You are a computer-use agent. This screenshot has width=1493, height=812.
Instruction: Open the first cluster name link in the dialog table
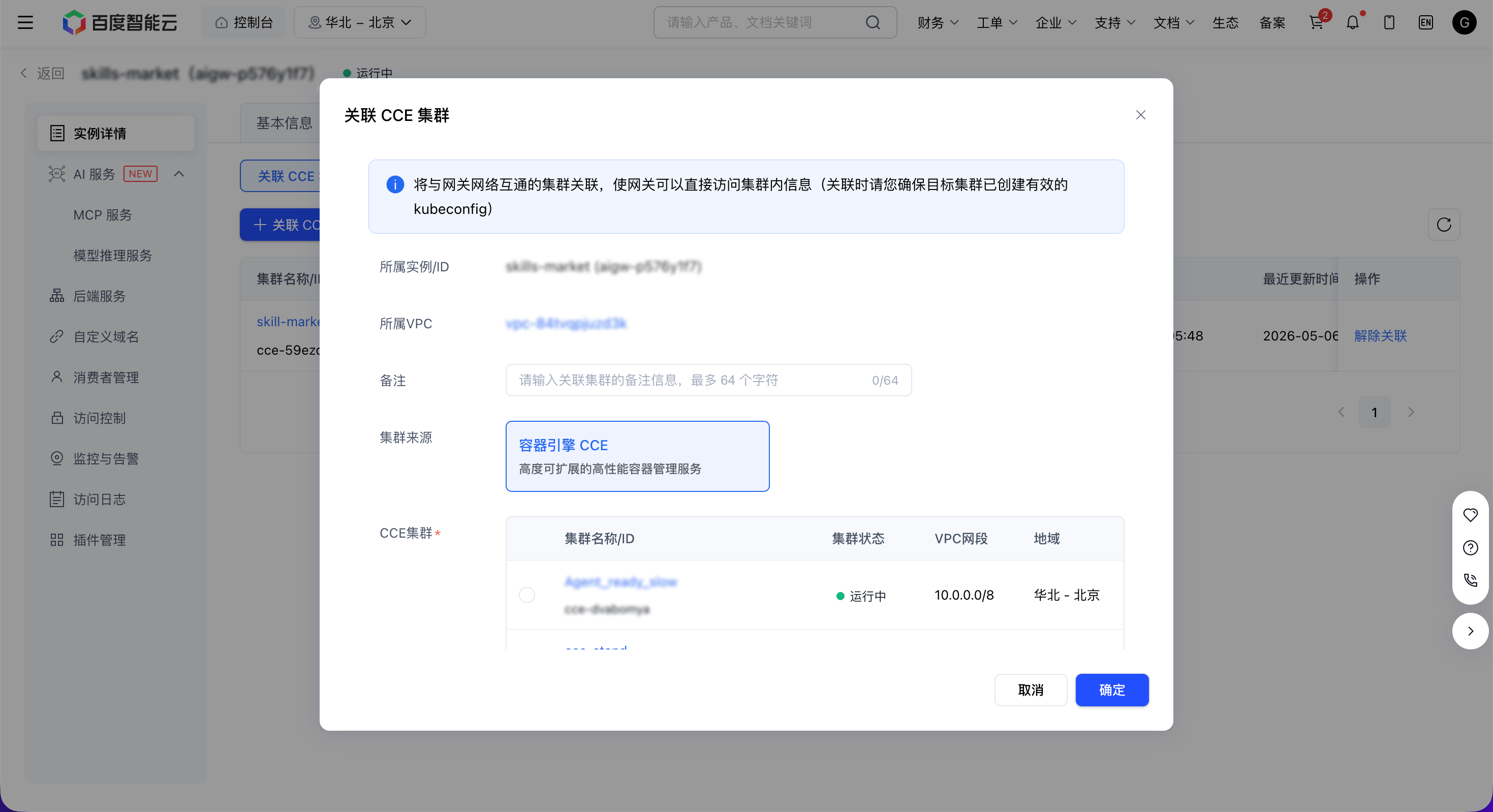click(621, 581)
